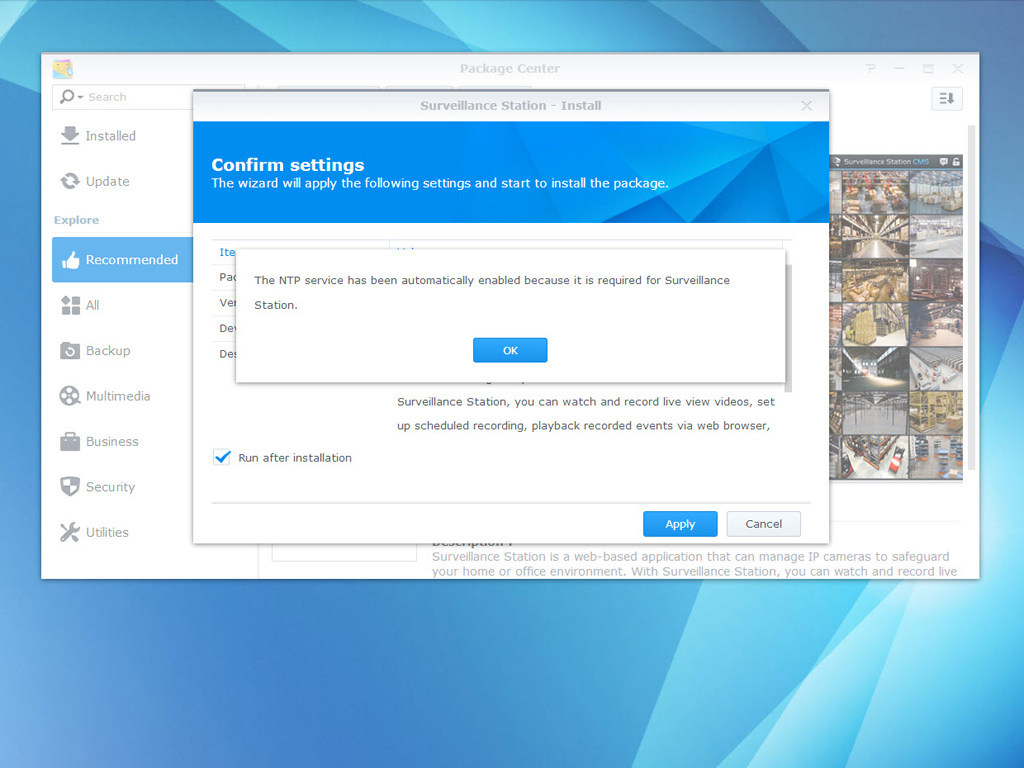Viewport: 1024px width, 768px height.
Task: Click the Recommended thumbs-up icon
Action: [70, 260]
